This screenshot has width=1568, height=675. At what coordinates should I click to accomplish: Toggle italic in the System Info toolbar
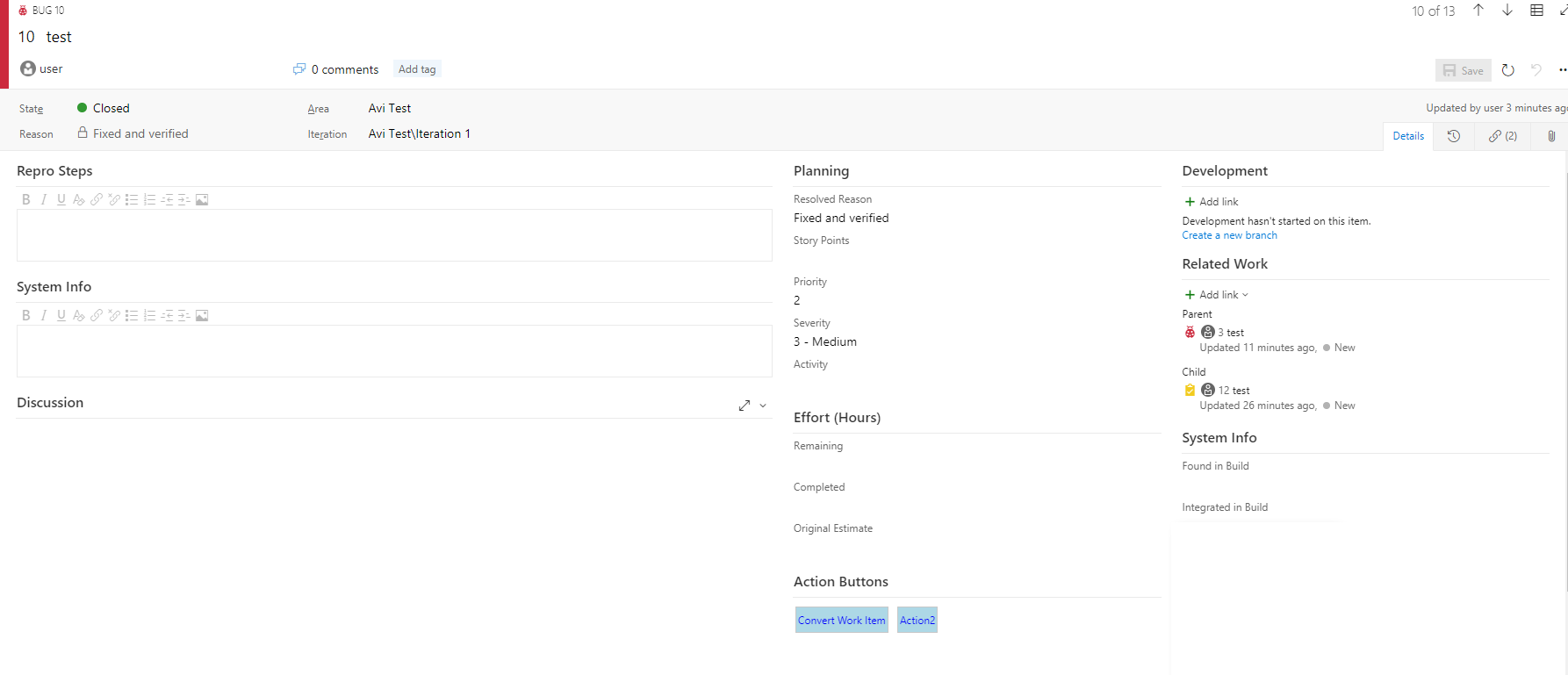[x=44, y=316]
